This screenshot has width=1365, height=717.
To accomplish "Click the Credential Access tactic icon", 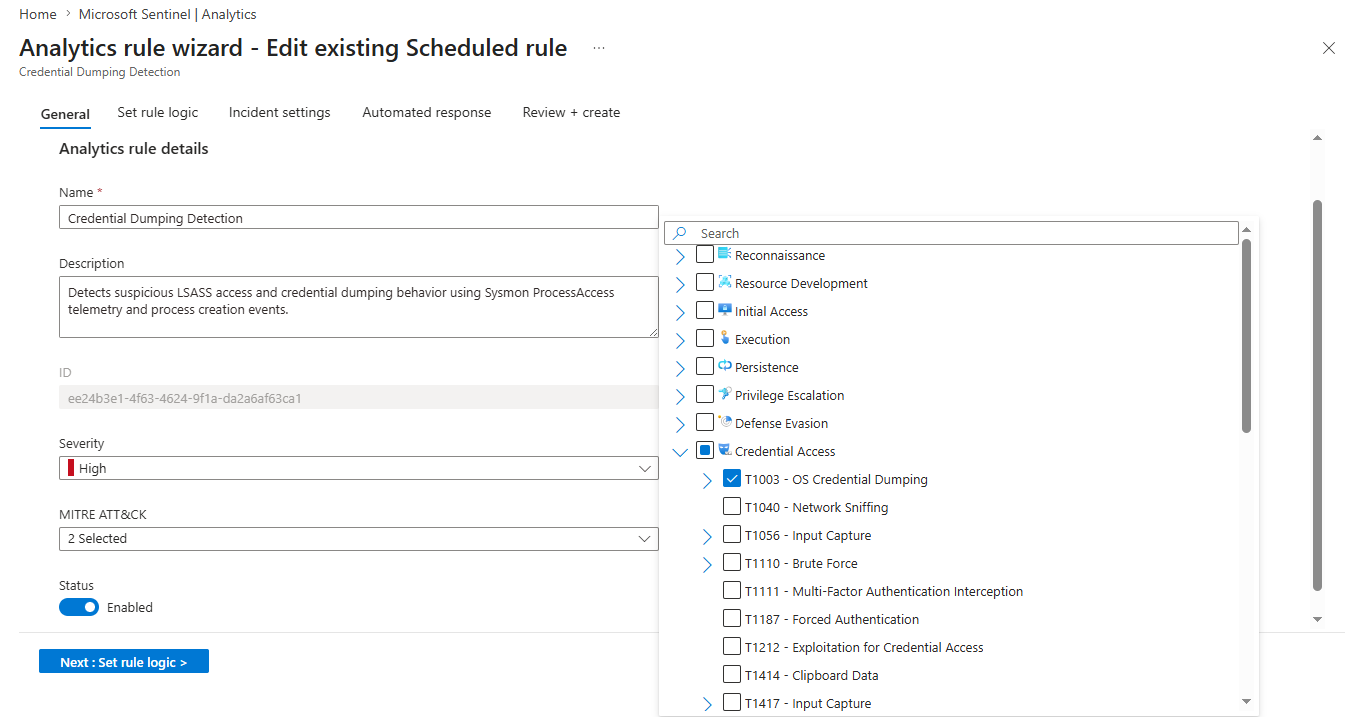I will click(725, 450).
